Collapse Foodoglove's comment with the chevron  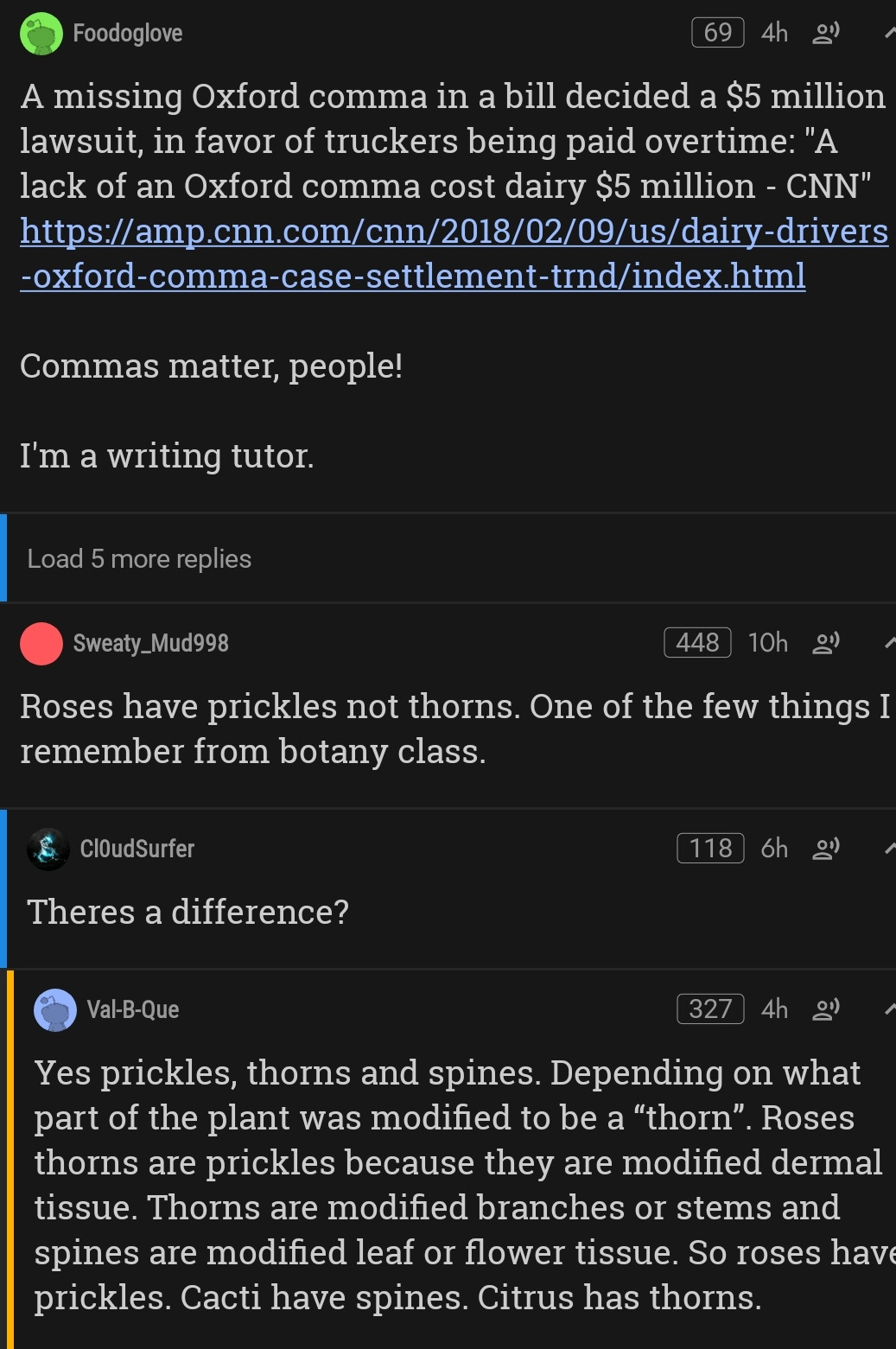pos(889,34)
